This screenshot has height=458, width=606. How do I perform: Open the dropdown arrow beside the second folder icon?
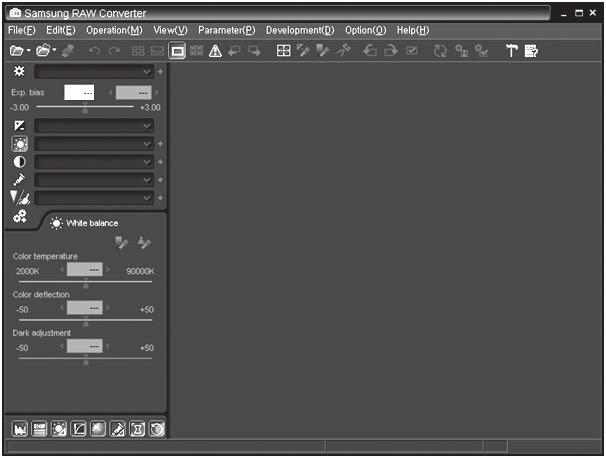point(54,50)
